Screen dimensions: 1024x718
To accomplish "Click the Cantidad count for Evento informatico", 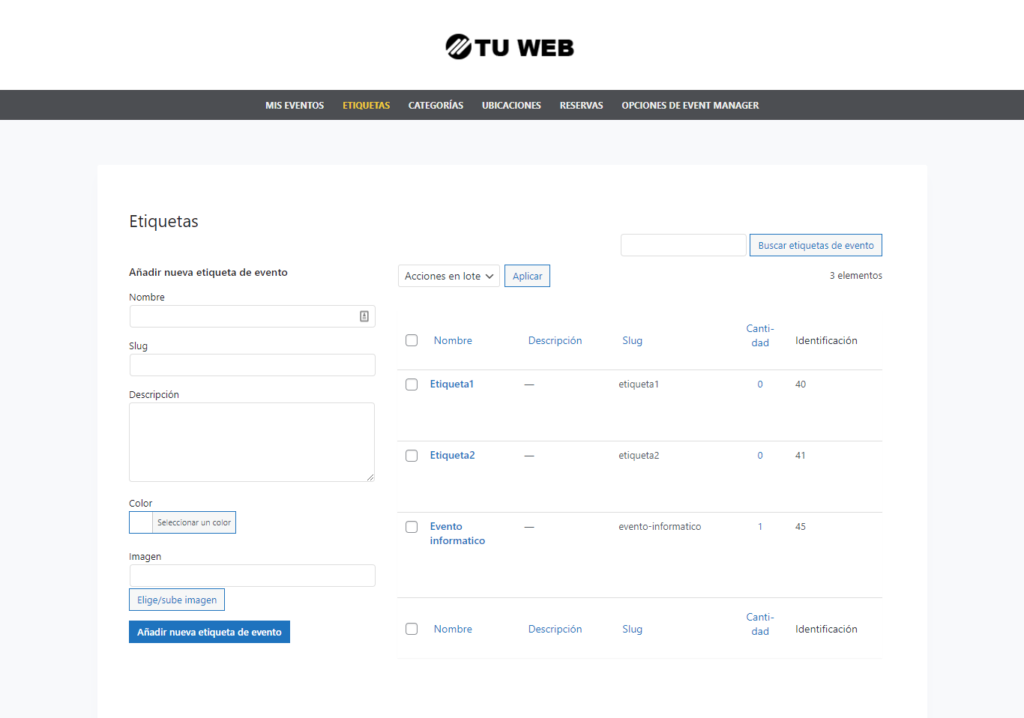I will coord(759,526).
